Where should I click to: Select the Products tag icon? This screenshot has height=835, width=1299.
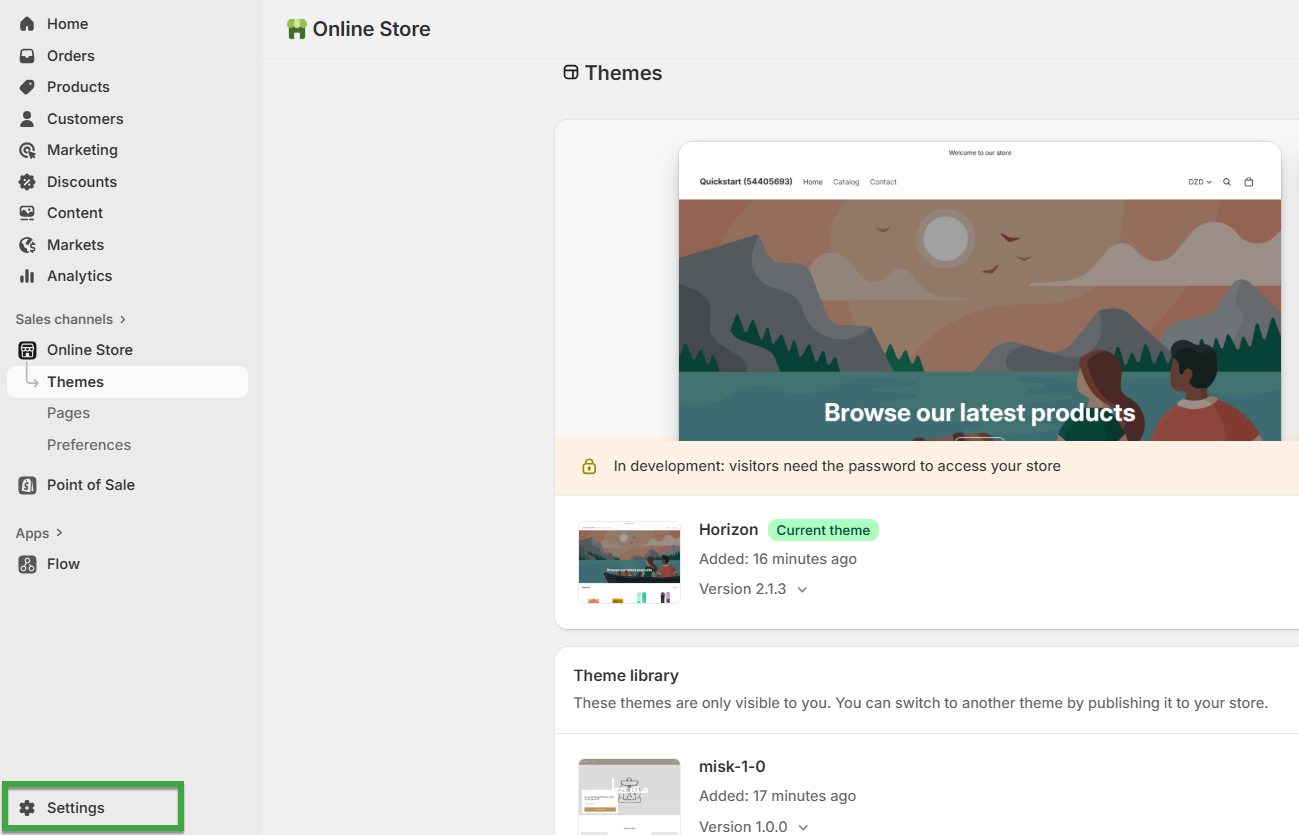pos(27,87)
